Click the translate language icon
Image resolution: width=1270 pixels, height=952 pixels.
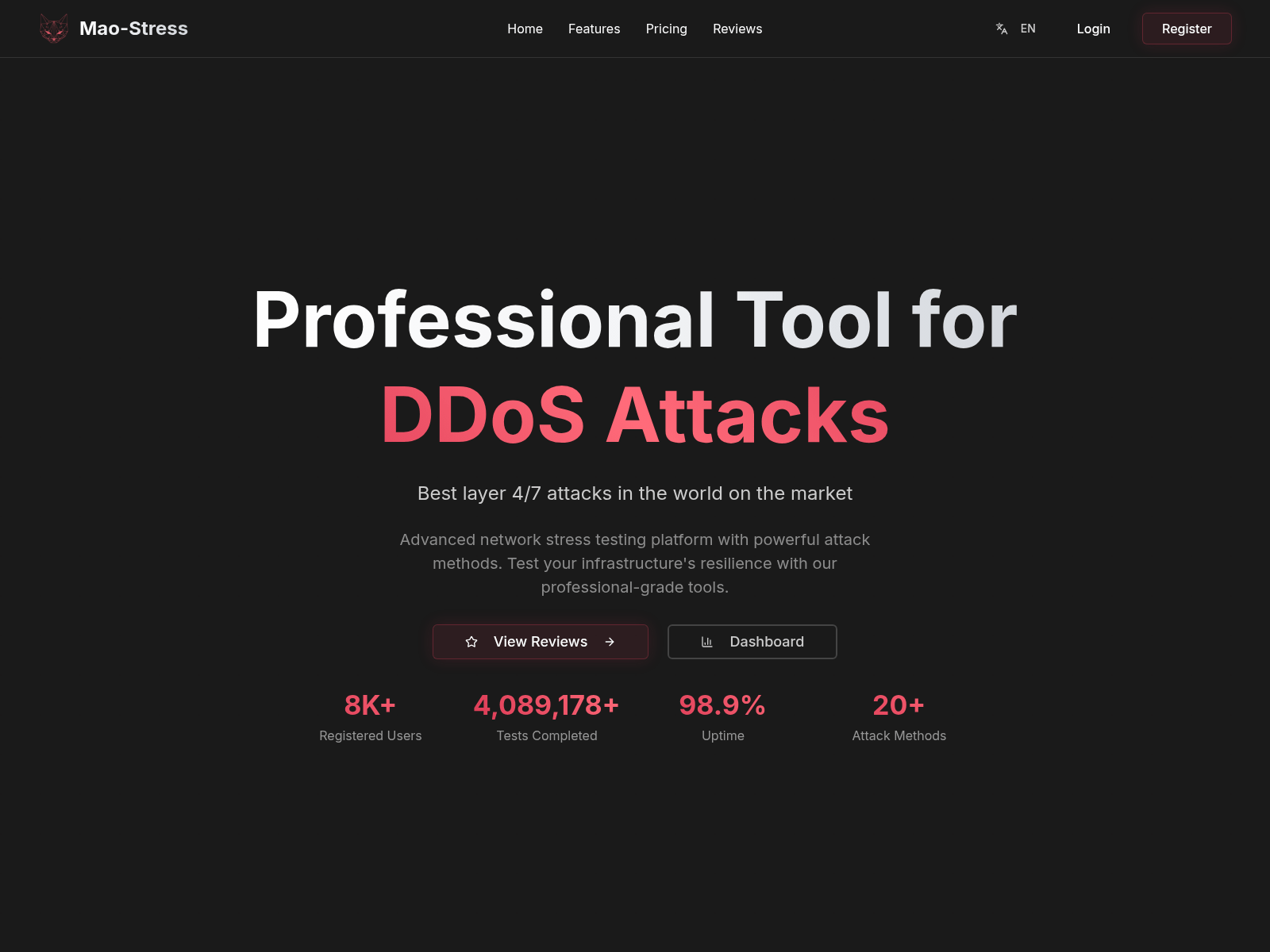click(1002, 29)
